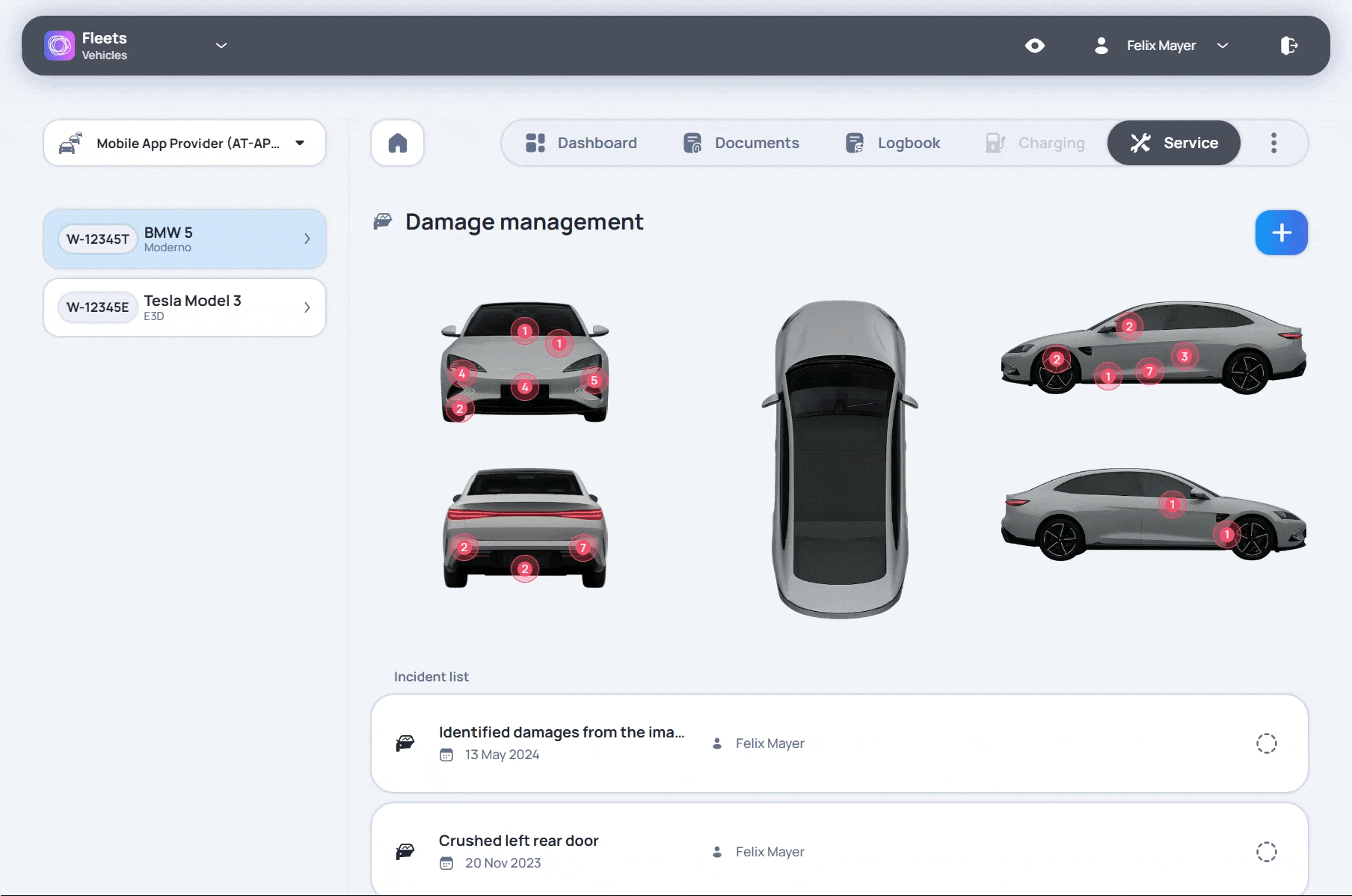Open the Identified damages incident entry
The width and height of the screenshot is (1352, 896).
840,743
